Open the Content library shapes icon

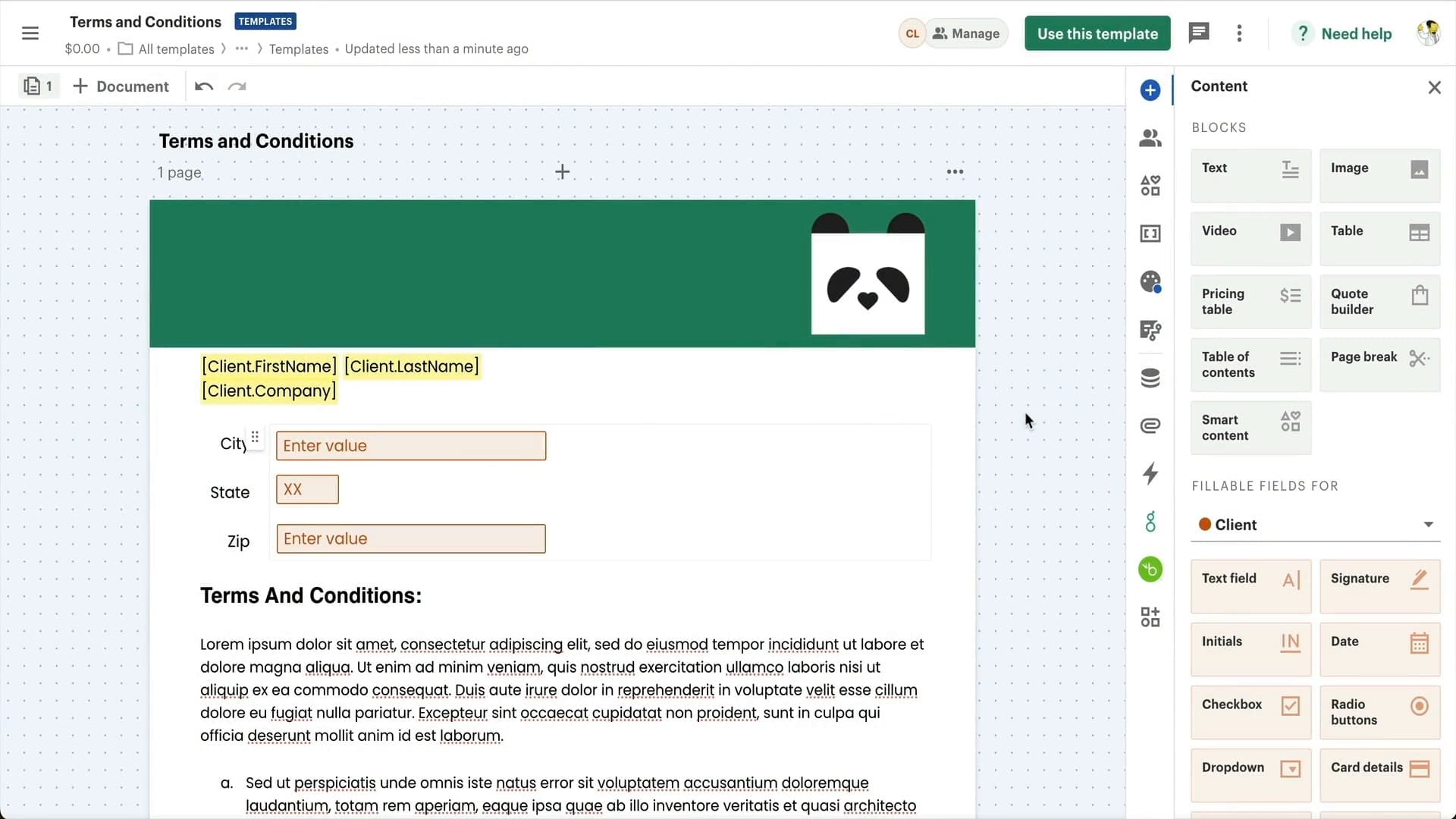[x=1150, y=186]
